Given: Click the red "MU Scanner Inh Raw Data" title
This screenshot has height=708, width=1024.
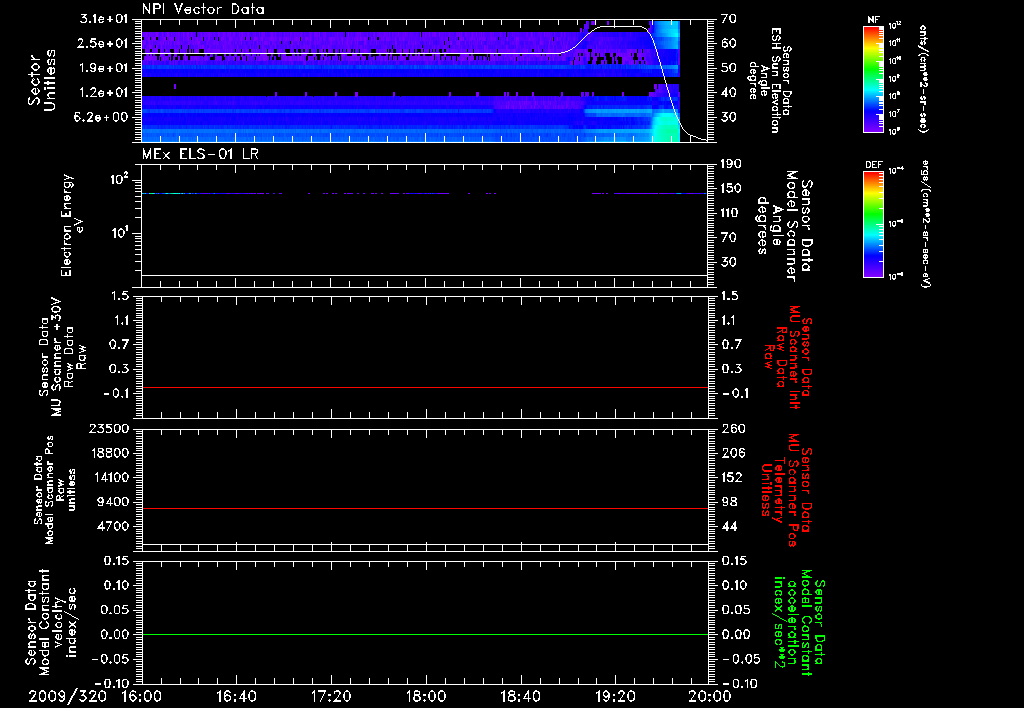Looking at the screenshot, I should [x=788, y=357].
